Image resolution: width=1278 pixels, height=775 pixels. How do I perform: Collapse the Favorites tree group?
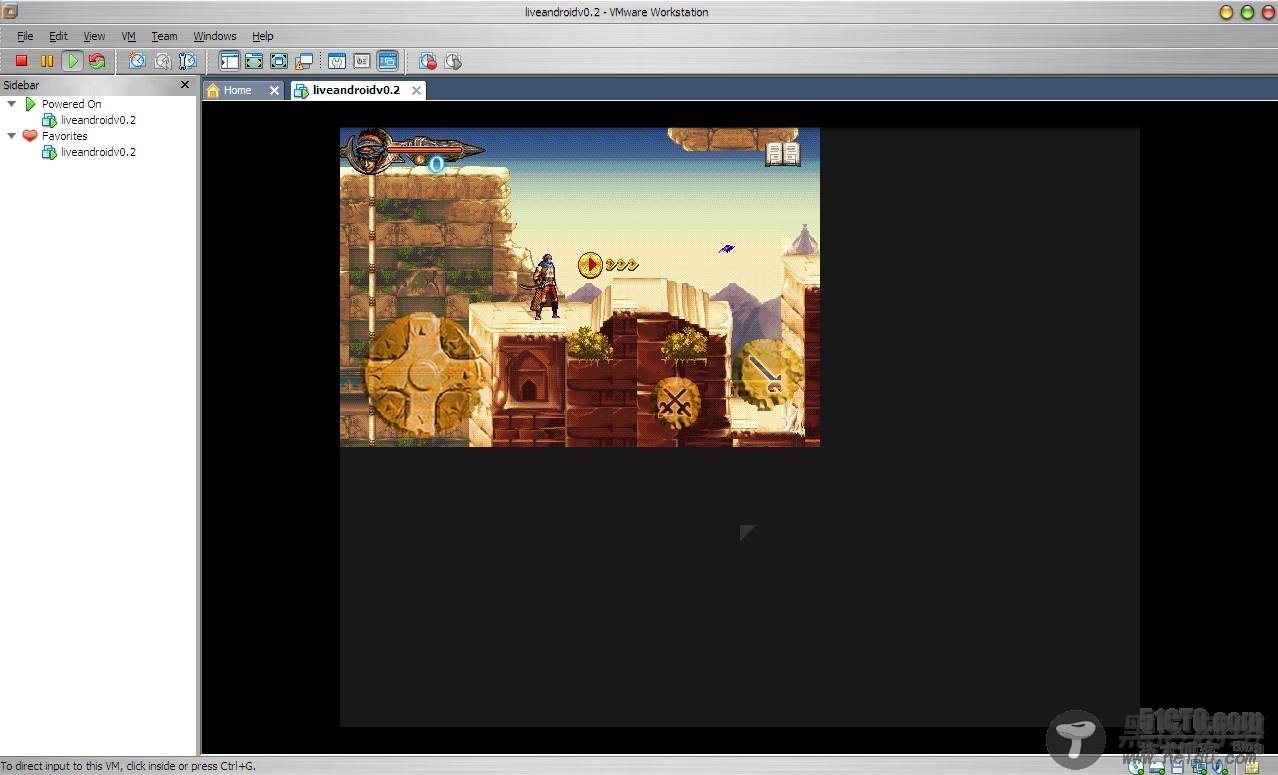coord(11,136)
